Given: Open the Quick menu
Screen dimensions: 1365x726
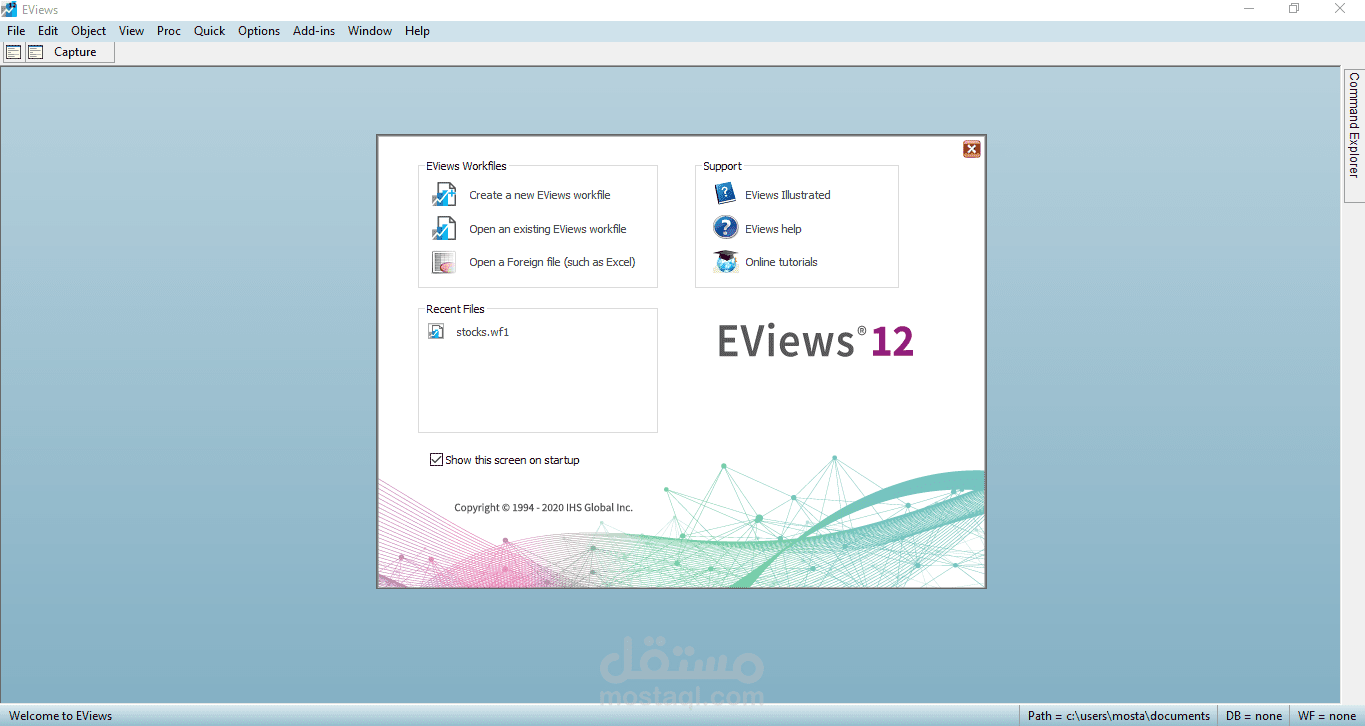Looking at the screenshot, I should [x=210, y=31].
